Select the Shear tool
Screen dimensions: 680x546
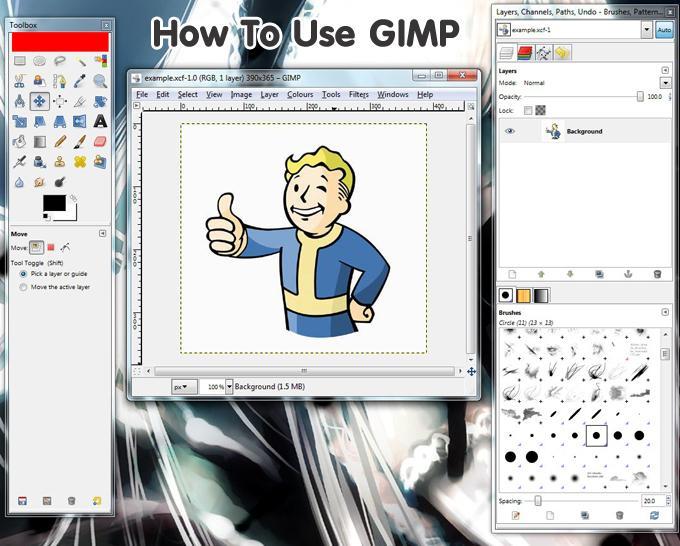coord(39,121)
